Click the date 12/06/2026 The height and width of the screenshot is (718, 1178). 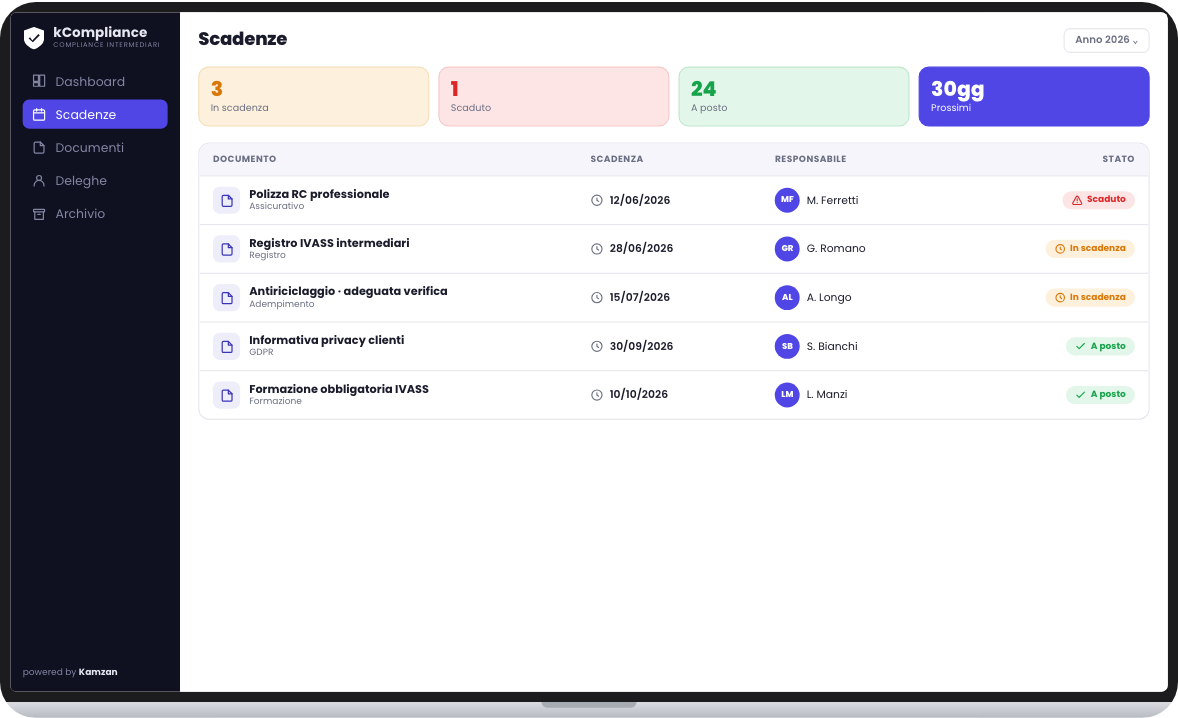[639, 200]
